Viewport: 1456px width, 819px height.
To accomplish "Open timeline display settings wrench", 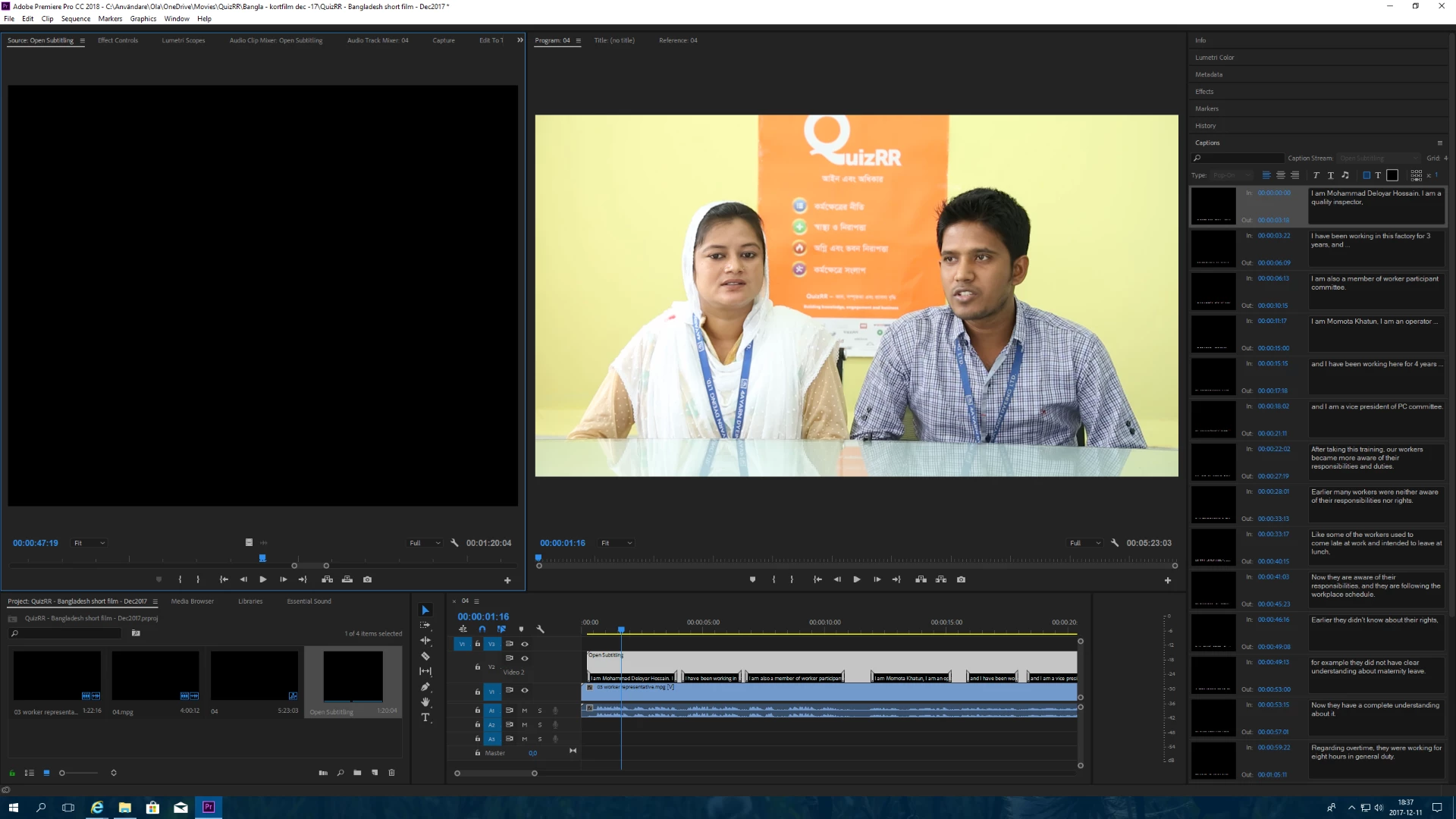I will 541,629.
